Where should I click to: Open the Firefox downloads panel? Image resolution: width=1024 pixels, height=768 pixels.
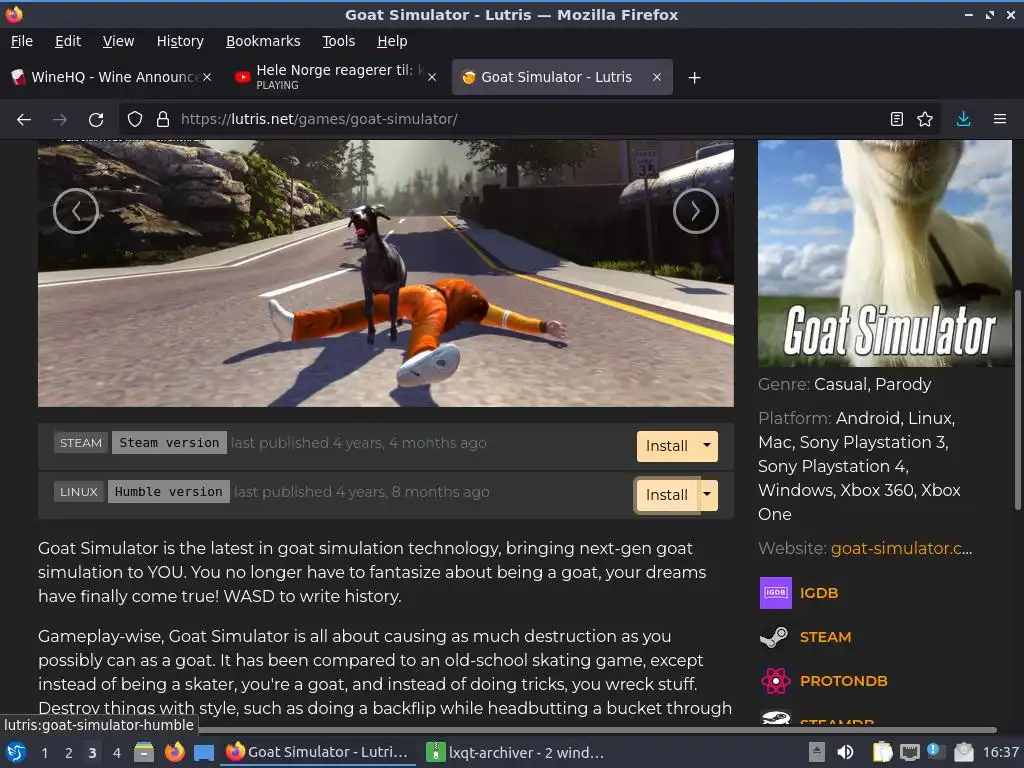[963, 120]
